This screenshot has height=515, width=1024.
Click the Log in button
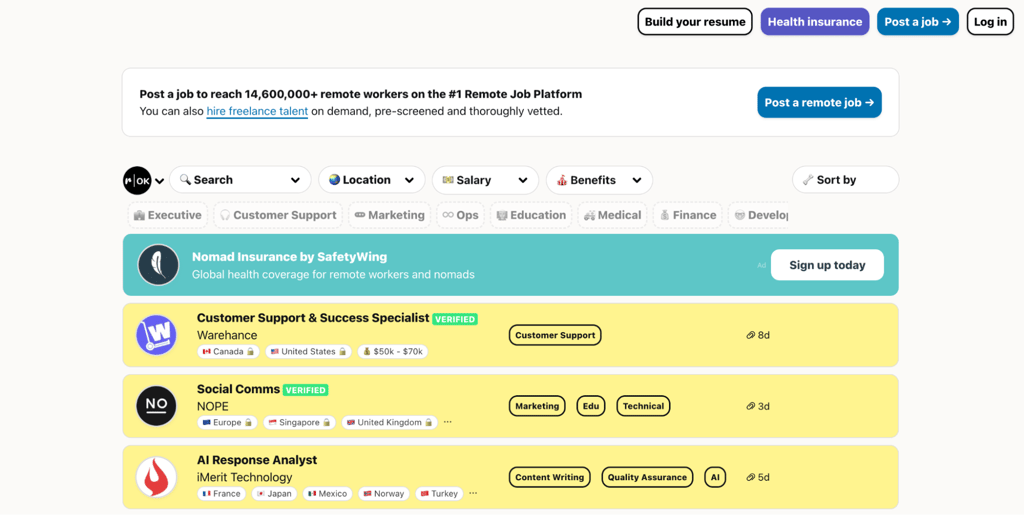tap(990, 22)
